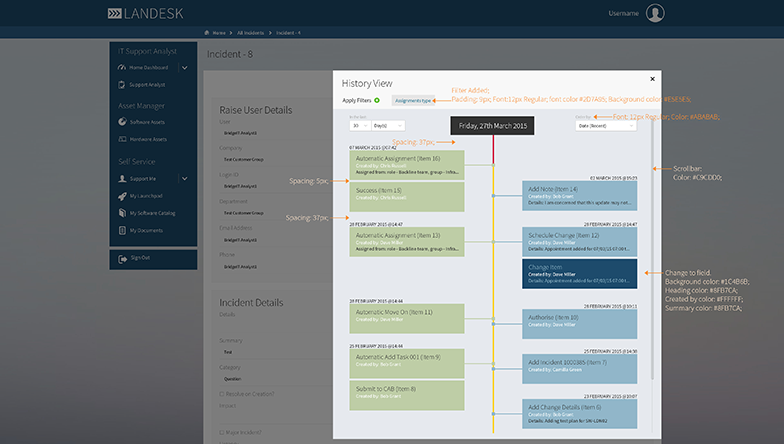Close the History View dialog
784x444 pixels.
(652, 78)
